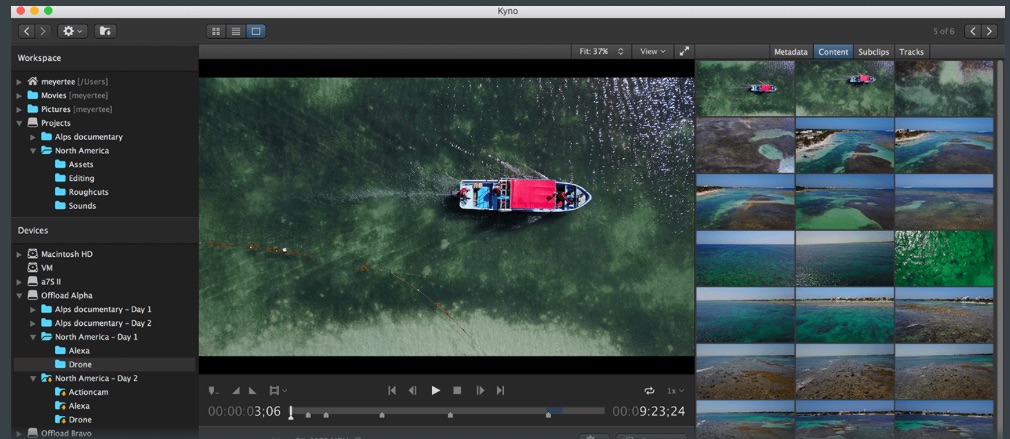Open the Fit 37% zoom dropdown

tap(601, 51)
